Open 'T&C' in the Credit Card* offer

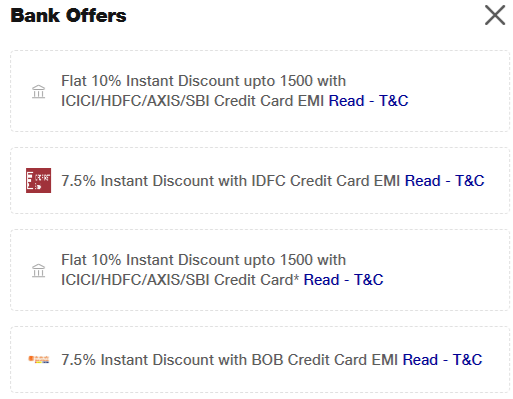368,280
